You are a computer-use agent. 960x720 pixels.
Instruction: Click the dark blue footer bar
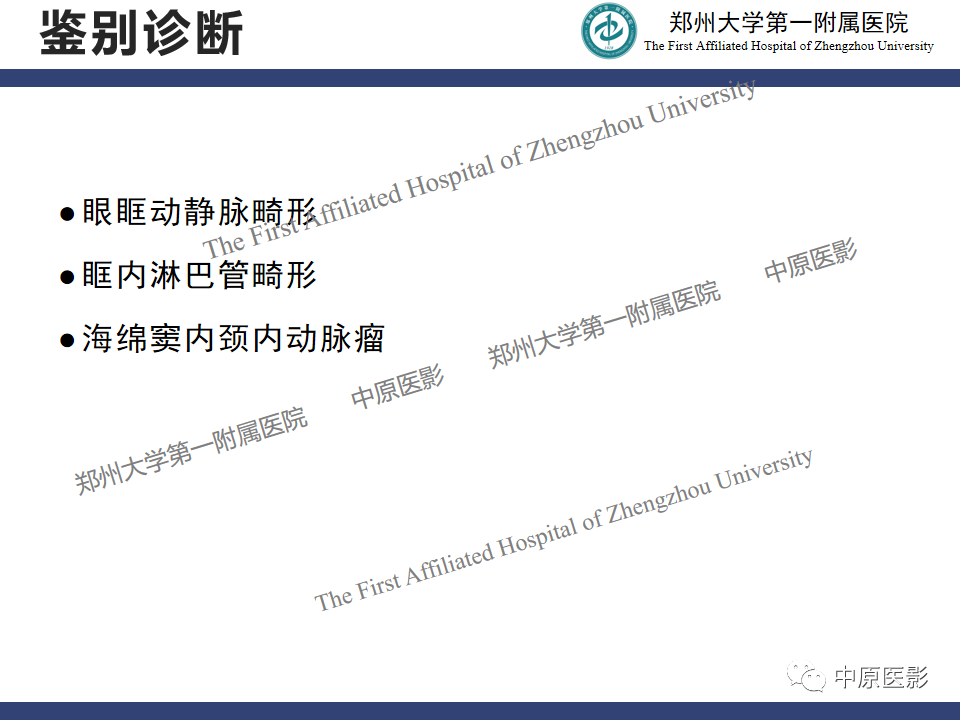(x=480, y=711)
